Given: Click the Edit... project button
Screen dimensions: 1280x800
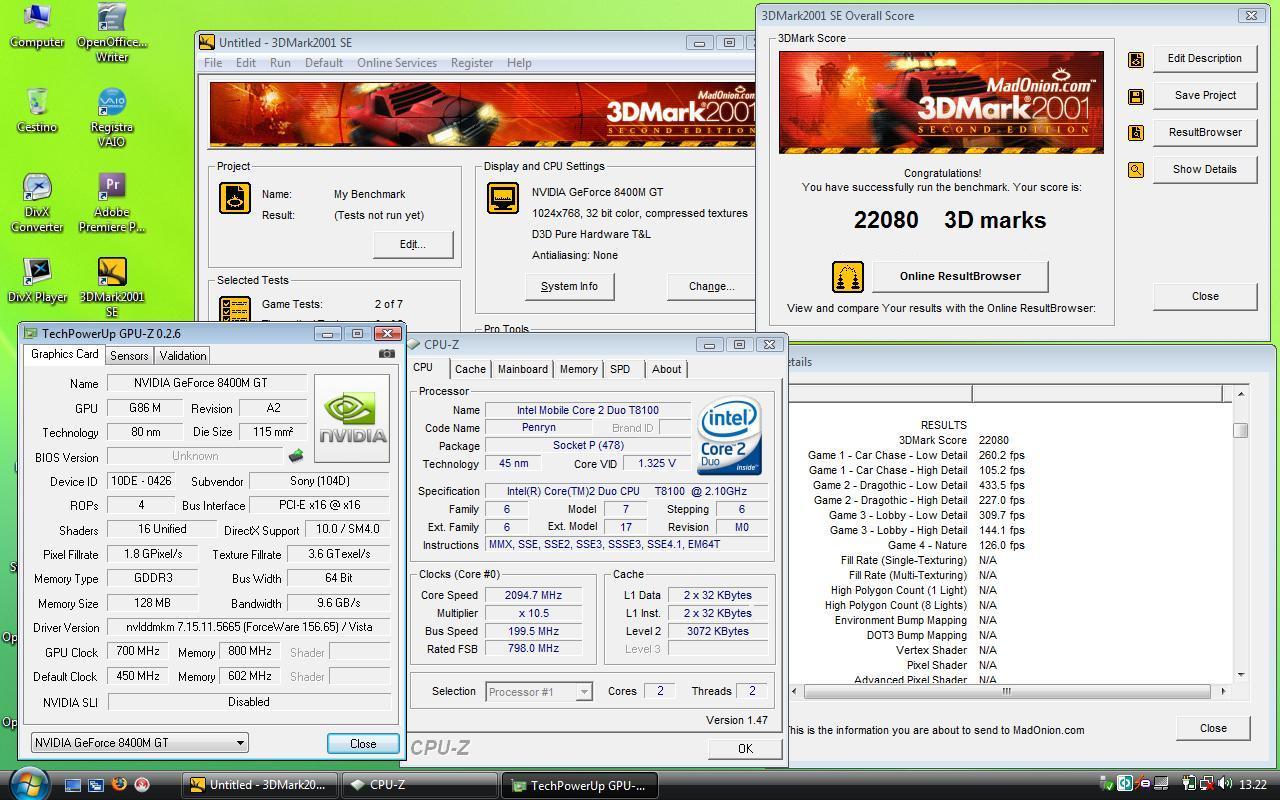Looking at the screenshot, I should 412,244.
